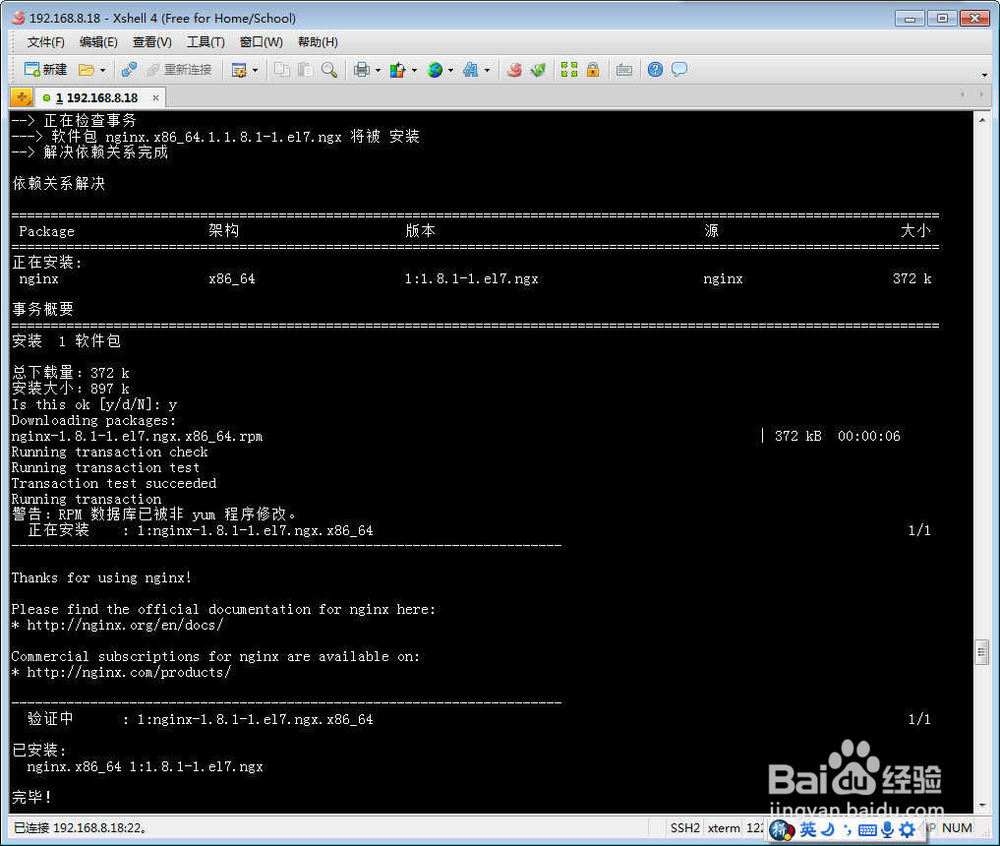This screenshot has height=846, width=1000.
Task: Expand the Open-session dropdown arrow
Action: (103, 70)
